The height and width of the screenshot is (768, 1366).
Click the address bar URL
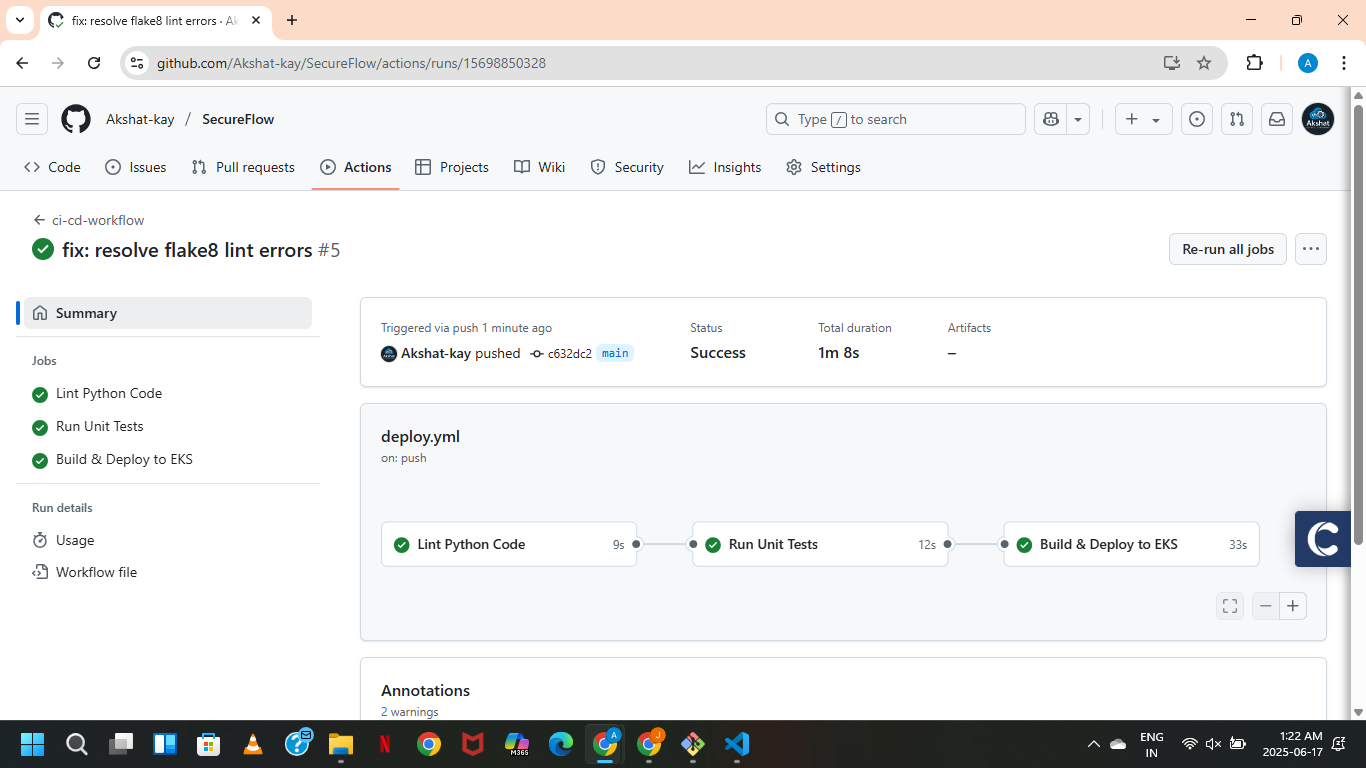point(351,63)
